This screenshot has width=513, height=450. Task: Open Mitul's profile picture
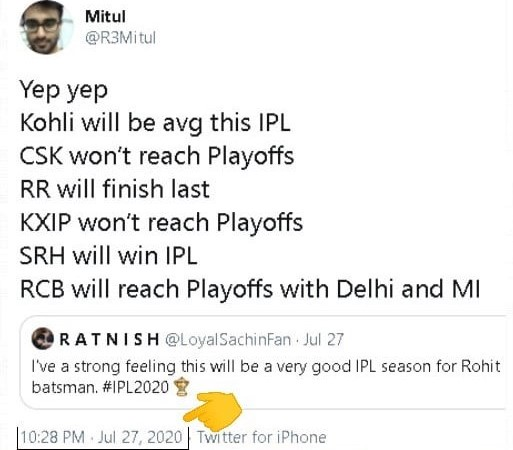[x=46, y=28]
